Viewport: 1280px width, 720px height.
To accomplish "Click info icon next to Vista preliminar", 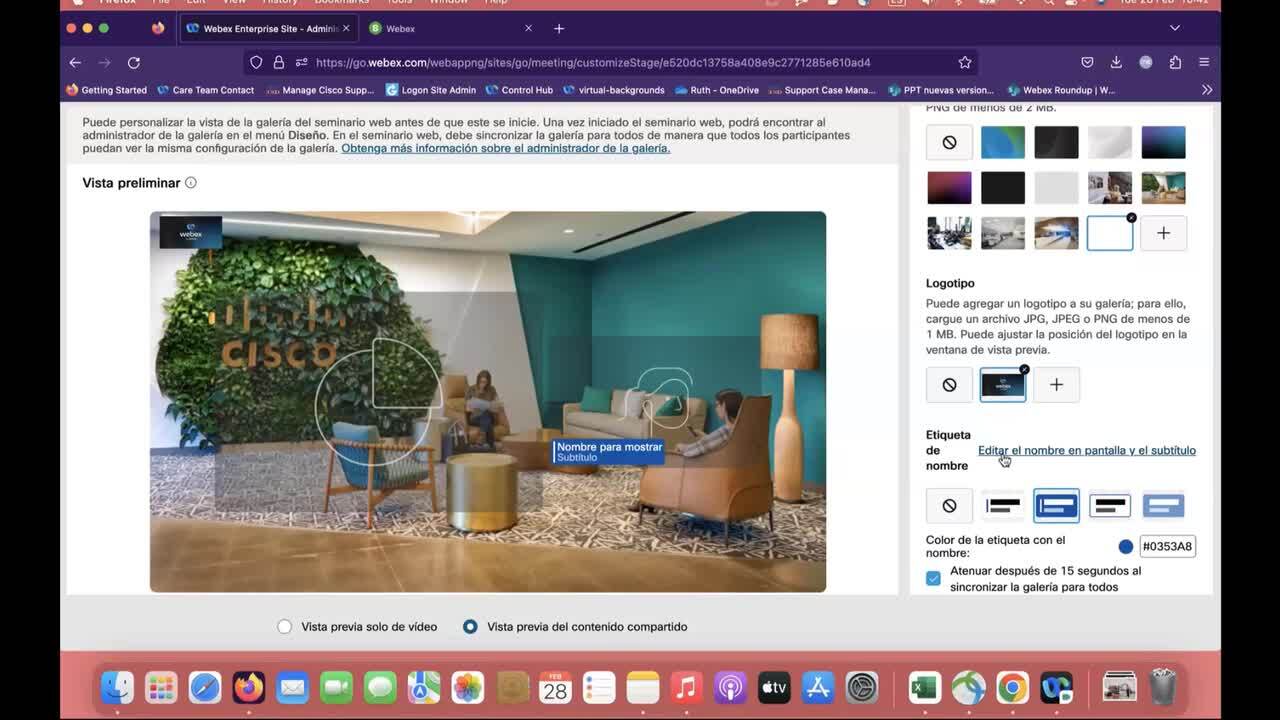I will 191,183.
